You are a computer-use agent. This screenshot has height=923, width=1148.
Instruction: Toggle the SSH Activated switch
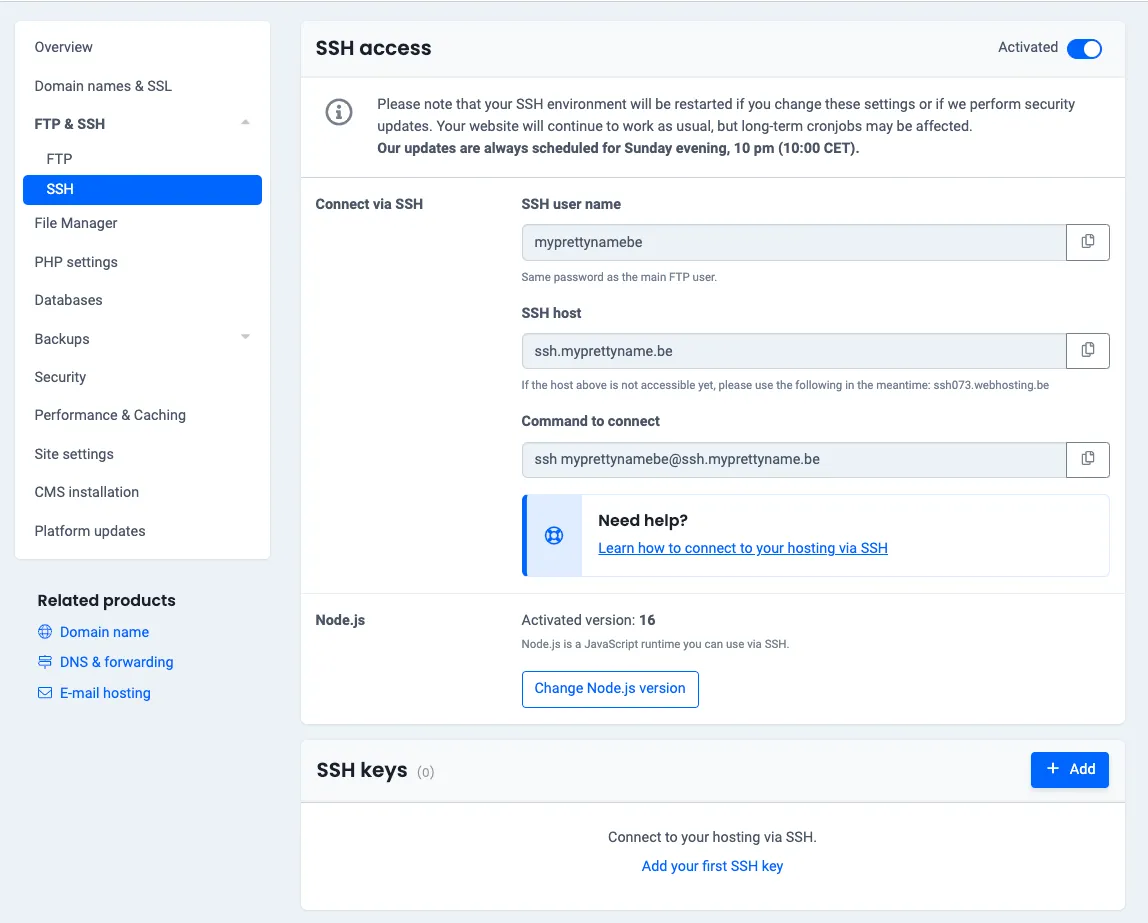click(1084, 49)
